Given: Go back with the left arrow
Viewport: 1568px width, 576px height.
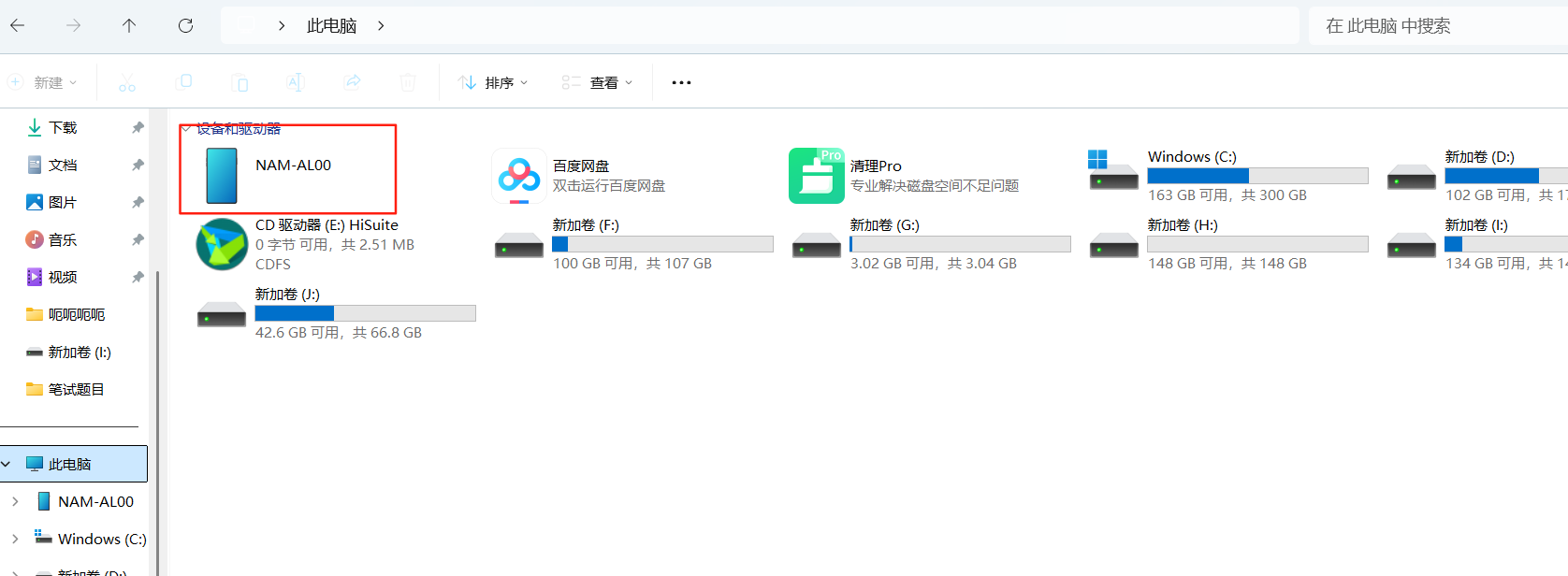Looking at the screenshot, I should [x=17, y=25].
